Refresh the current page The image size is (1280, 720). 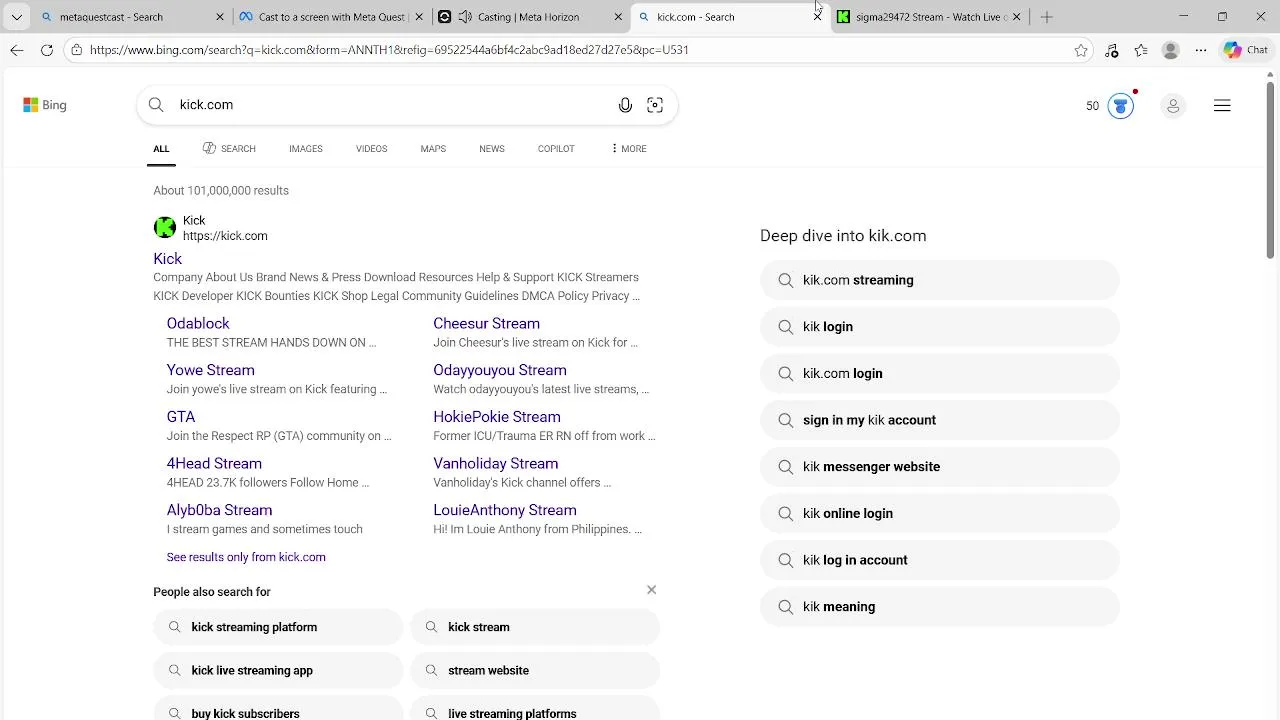coord(47,50)
